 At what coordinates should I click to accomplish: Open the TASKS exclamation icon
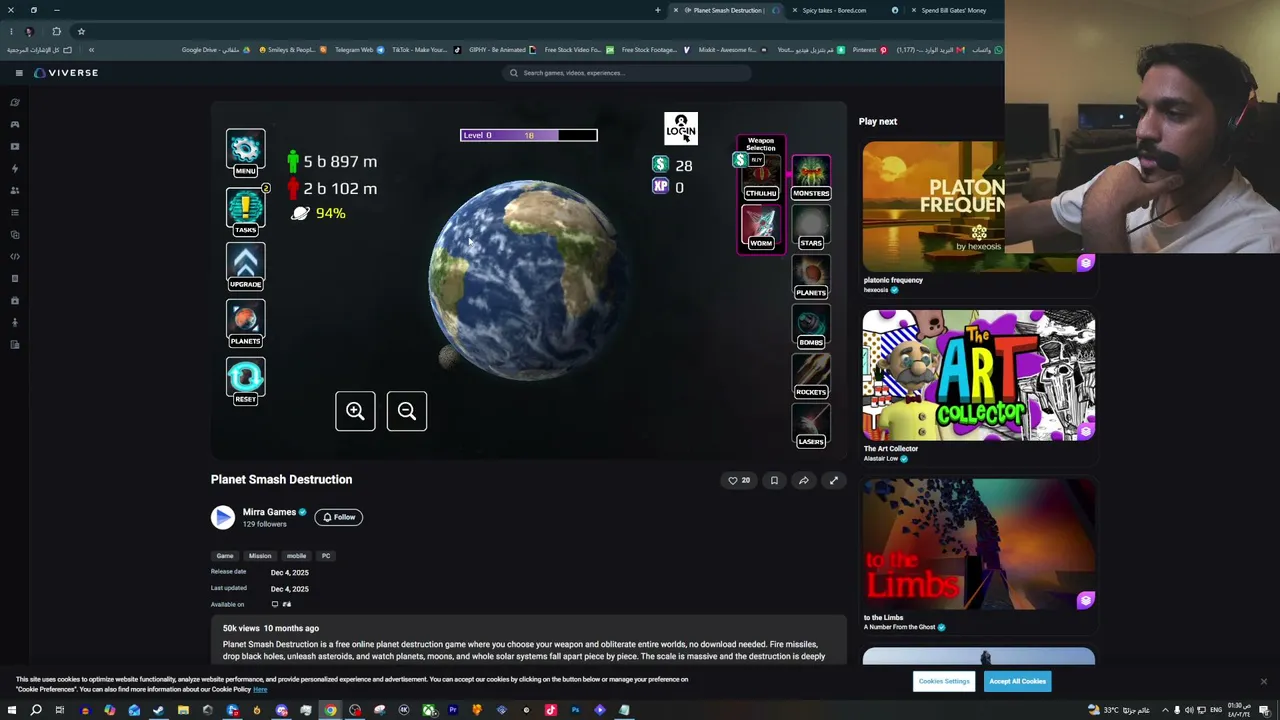coord(245,211)
